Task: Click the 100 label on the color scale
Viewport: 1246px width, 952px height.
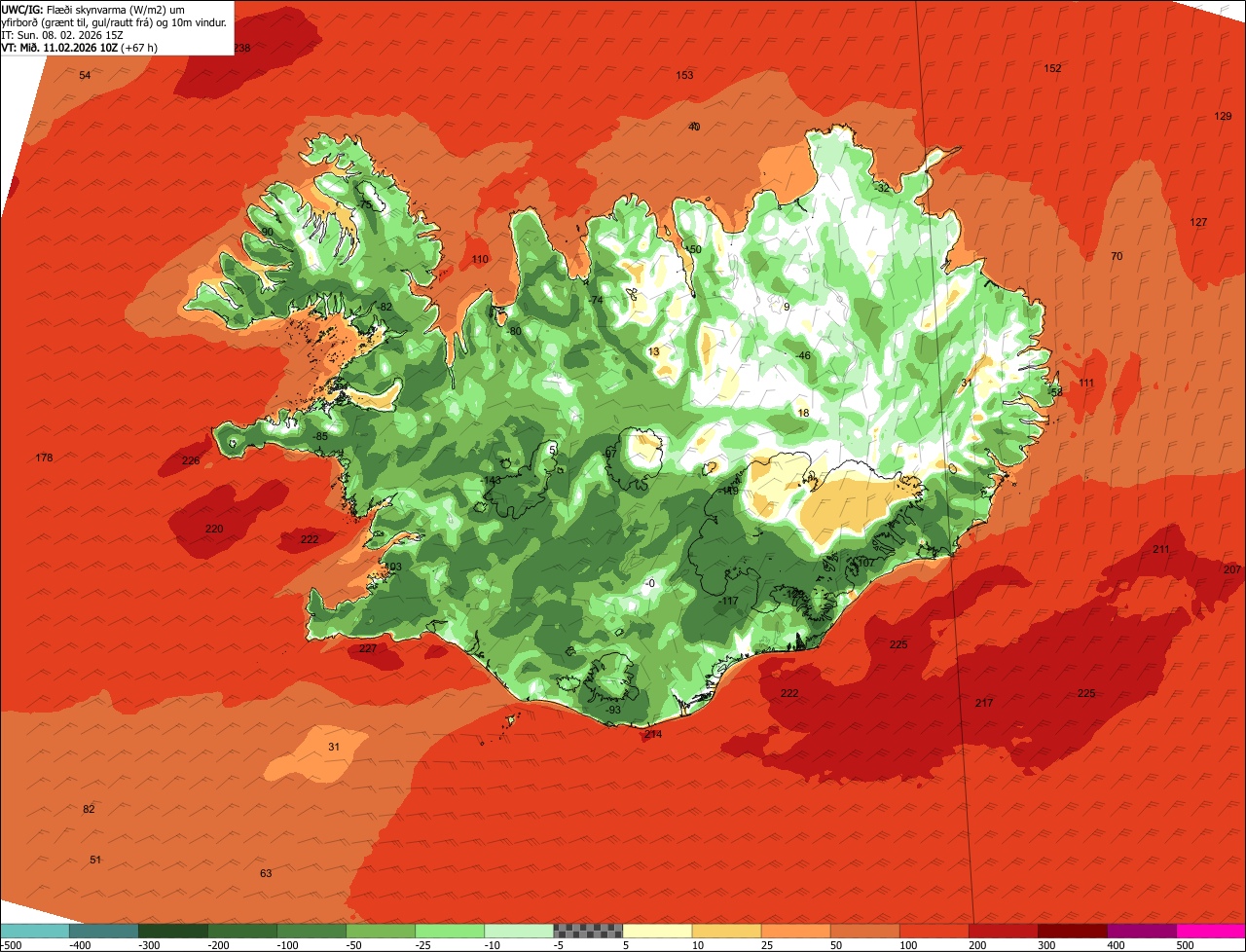Action: pos(907,944)
